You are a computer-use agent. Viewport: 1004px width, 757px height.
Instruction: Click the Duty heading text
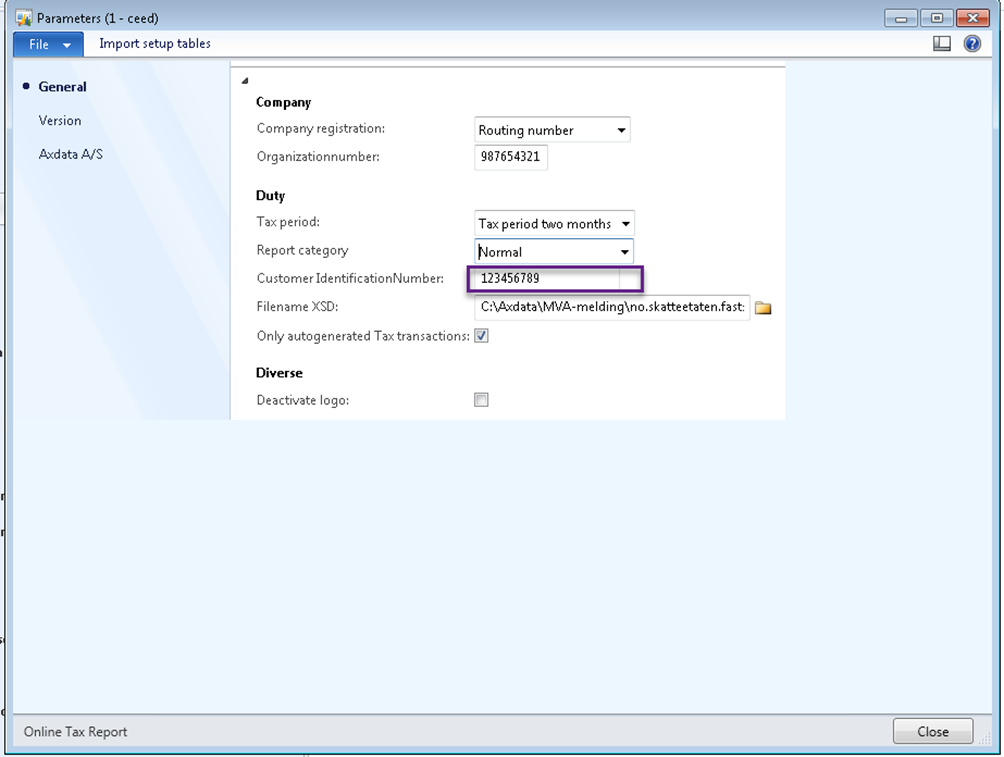[270, 196]
